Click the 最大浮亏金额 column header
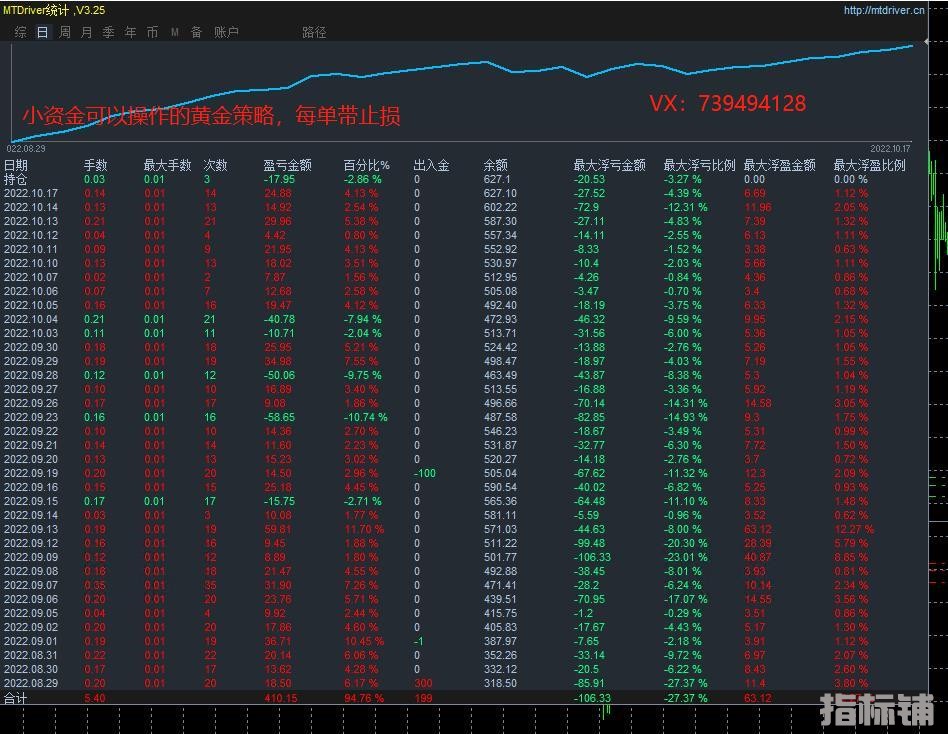 pos(609,165)
